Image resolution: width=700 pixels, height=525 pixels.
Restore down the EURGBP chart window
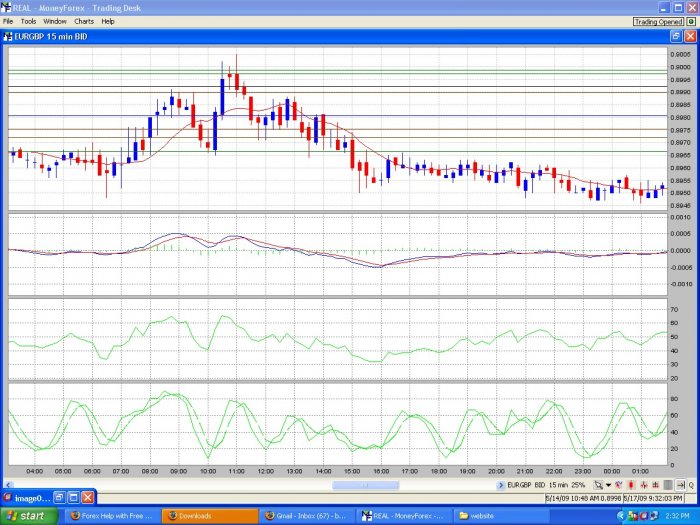point(676,37)
